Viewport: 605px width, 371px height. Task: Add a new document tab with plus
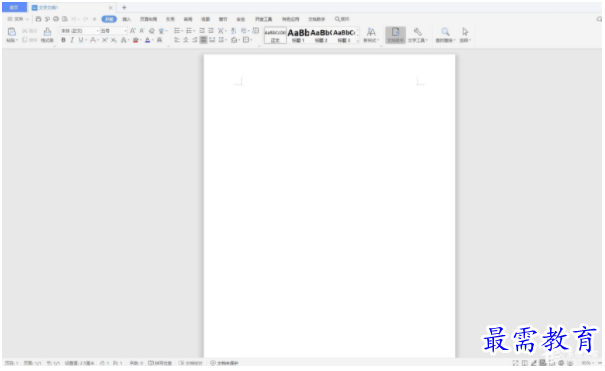pyautogui.click(x=124, y=7)
